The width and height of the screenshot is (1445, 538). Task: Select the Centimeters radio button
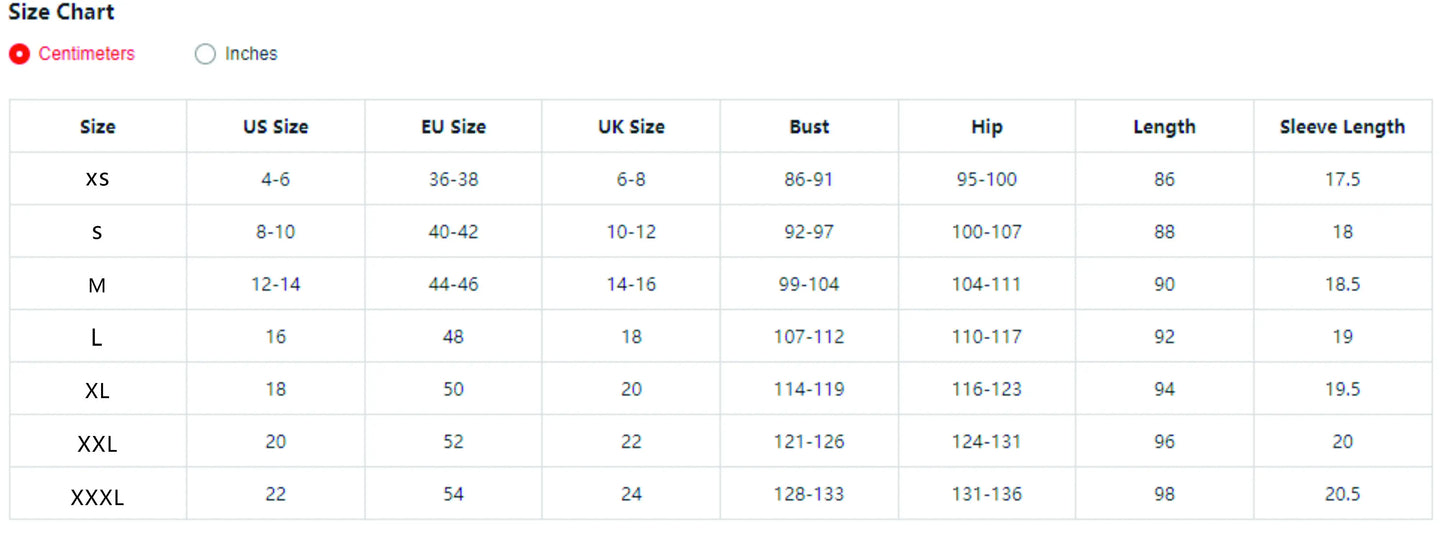(19, 54)
